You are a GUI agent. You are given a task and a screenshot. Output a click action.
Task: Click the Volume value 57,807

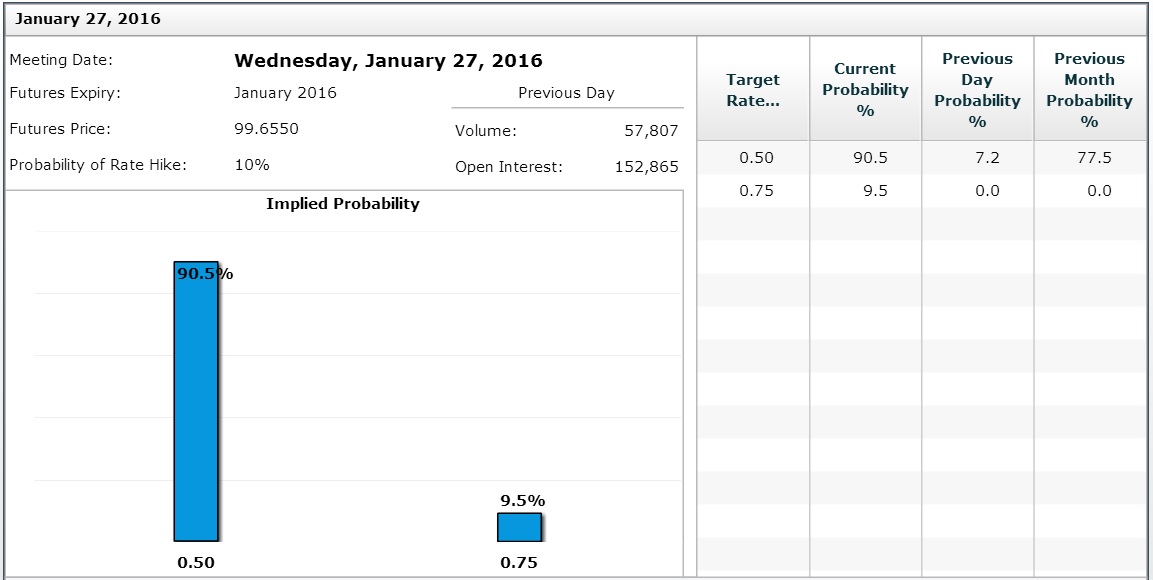(x=649, y=131)
